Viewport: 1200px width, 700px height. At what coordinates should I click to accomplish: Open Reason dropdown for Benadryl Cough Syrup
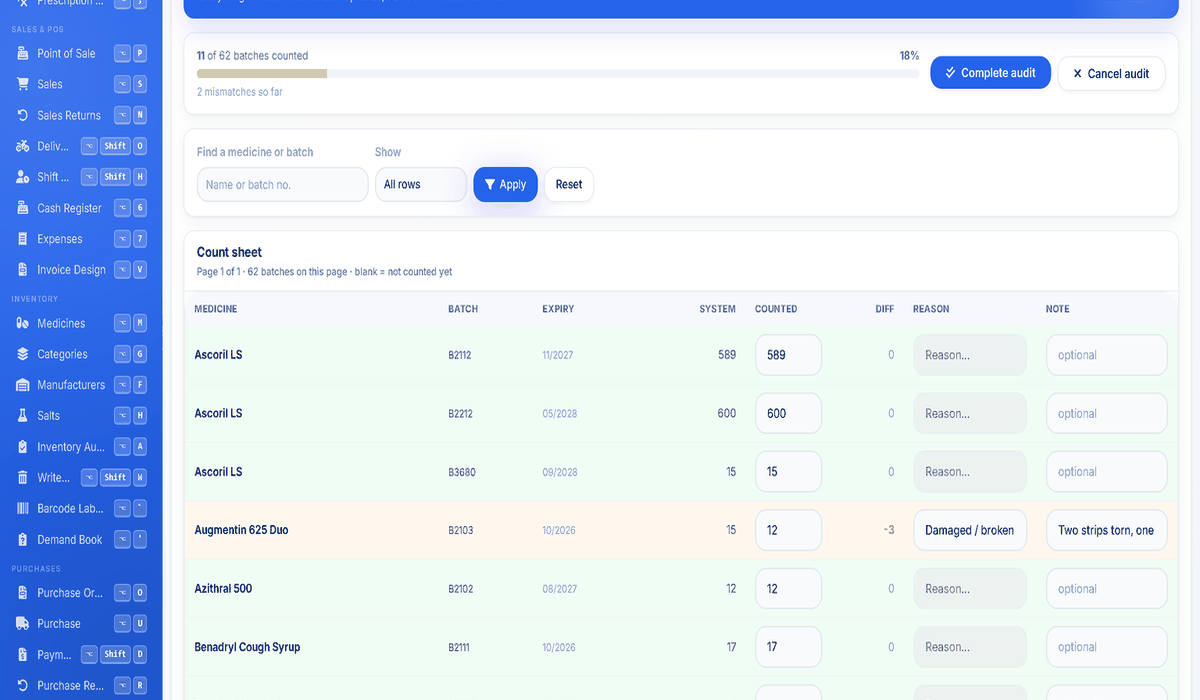(970, 647)
